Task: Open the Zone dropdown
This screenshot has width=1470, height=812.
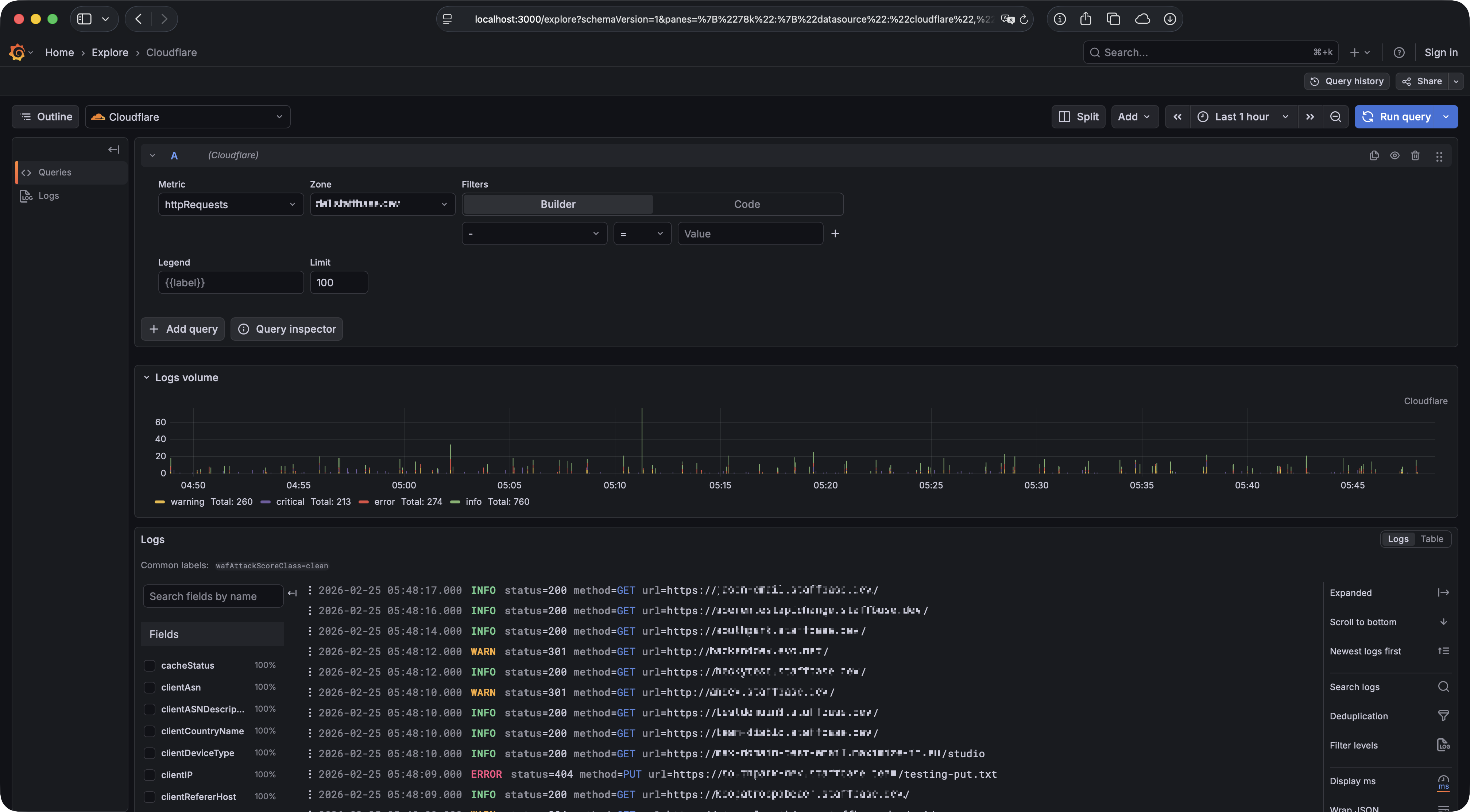Action: 382,204
